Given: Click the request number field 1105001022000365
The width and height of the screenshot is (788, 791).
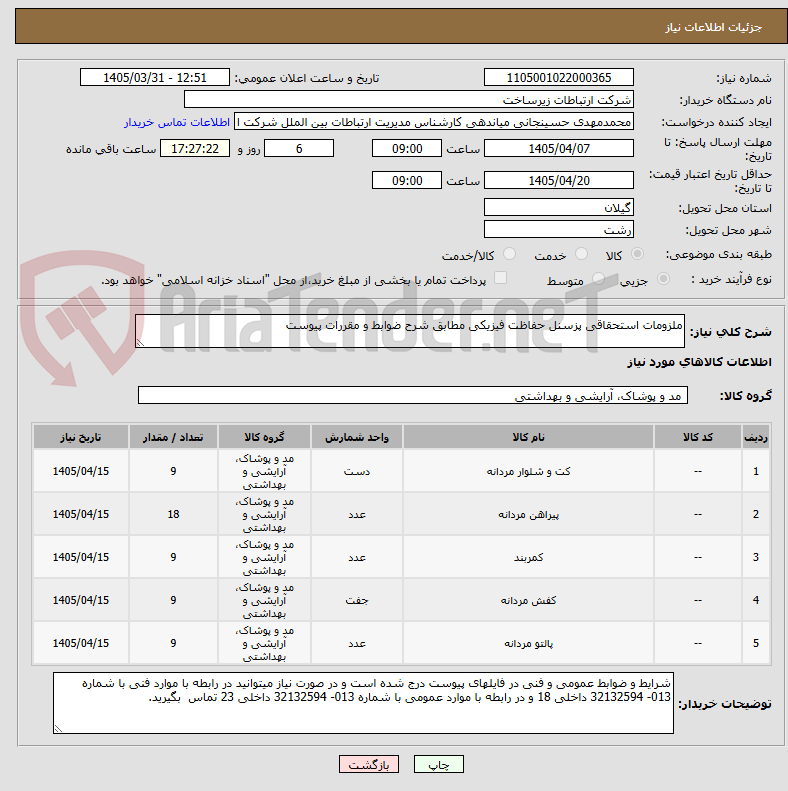Looking at the screenshot, I should (x=558, y=78).
